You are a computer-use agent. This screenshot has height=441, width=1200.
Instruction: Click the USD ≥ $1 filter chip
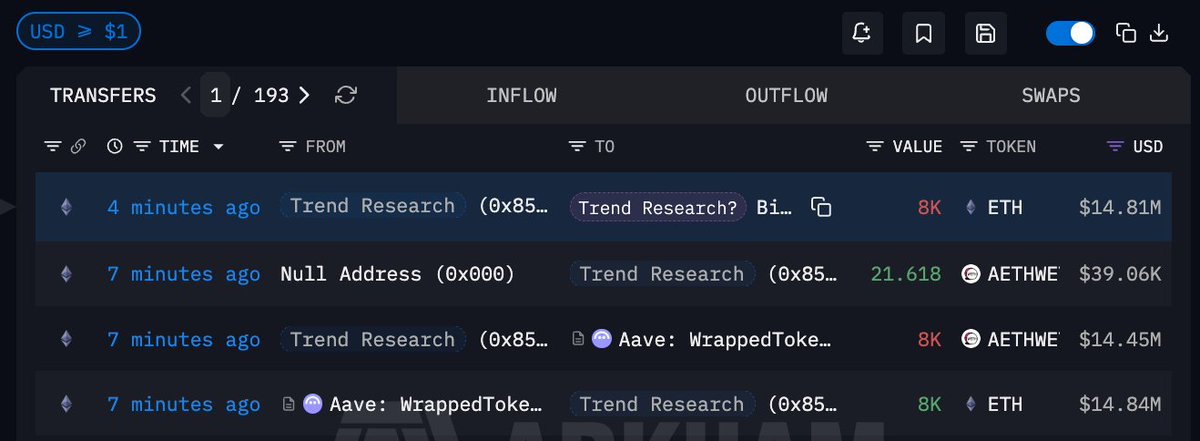(78, 32)
